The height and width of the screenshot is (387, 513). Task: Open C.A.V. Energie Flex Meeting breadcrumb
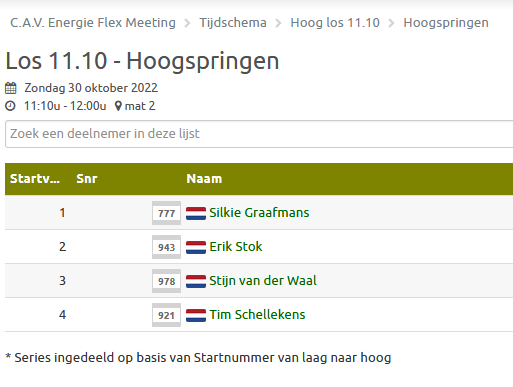(x=93, y=23)
